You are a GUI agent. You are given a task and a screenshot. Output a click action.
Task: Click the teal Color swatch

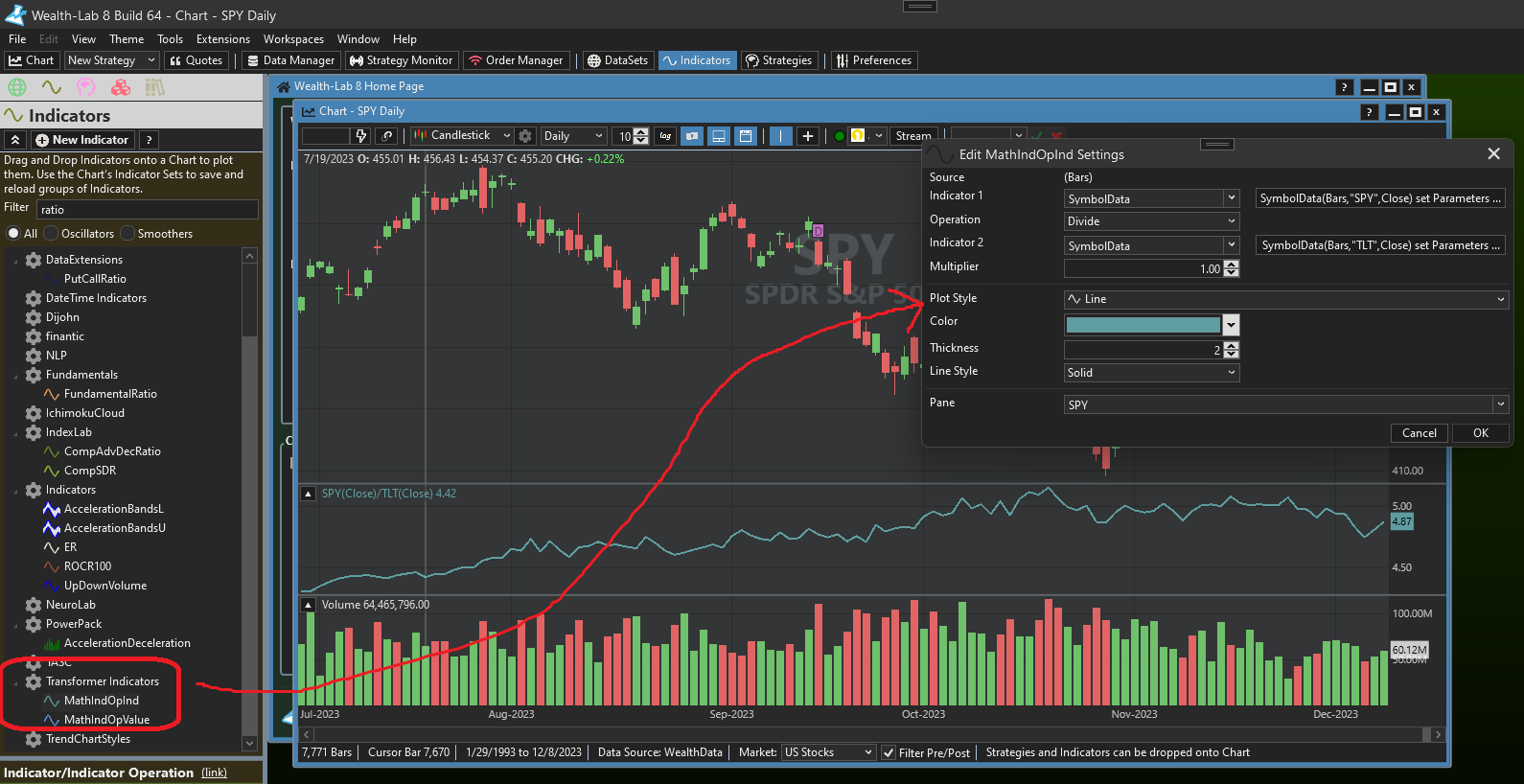pos(1143,325)
